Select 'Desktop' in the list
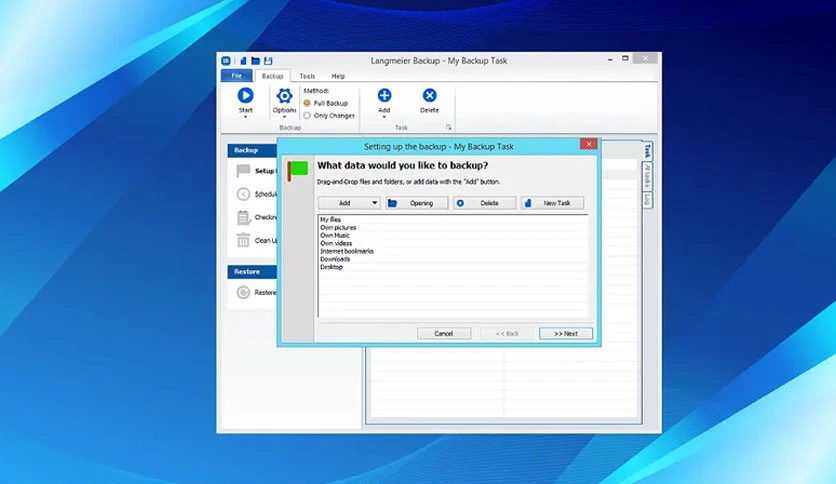This screenshot has width=836, height=484. pos(331,267)
